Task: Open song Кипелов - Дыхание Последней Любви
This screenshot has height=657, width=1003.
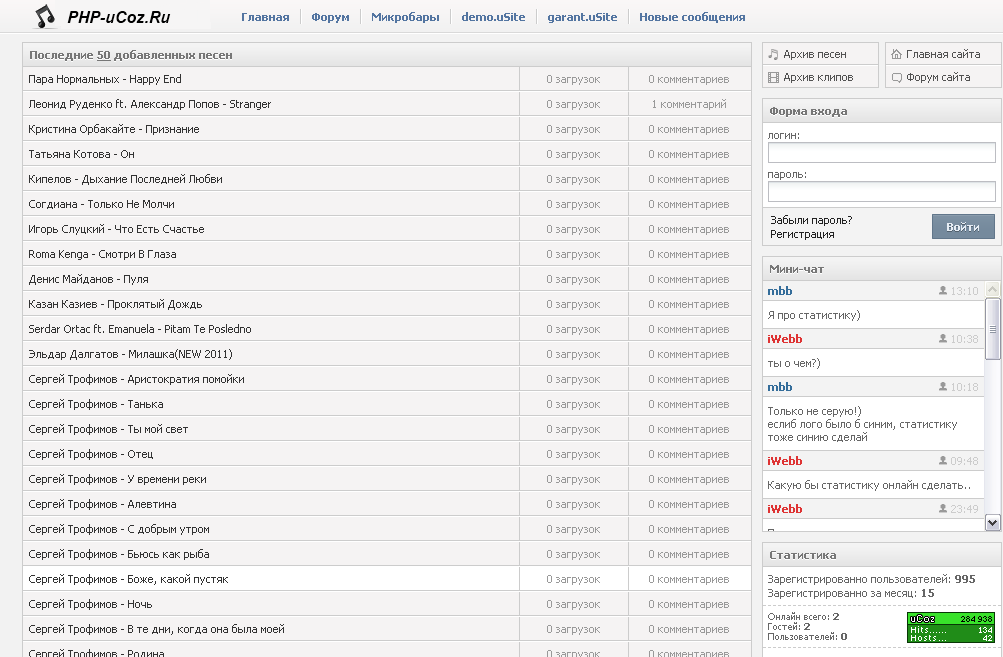Action: (125, 179)
